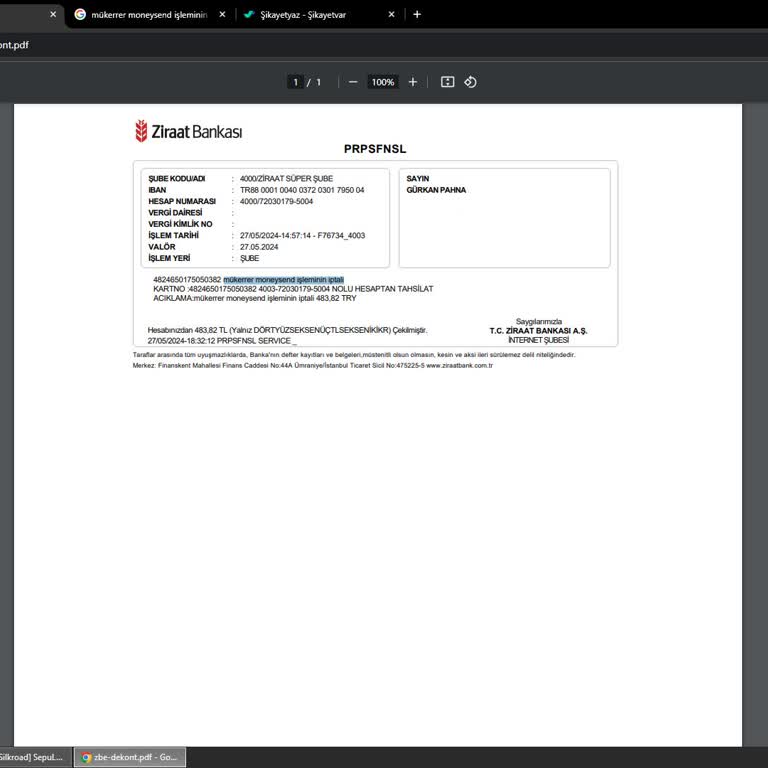The width and height of the screenshot is (768, 768).
Task: Open a new browser tab
Action: point(417,15)
